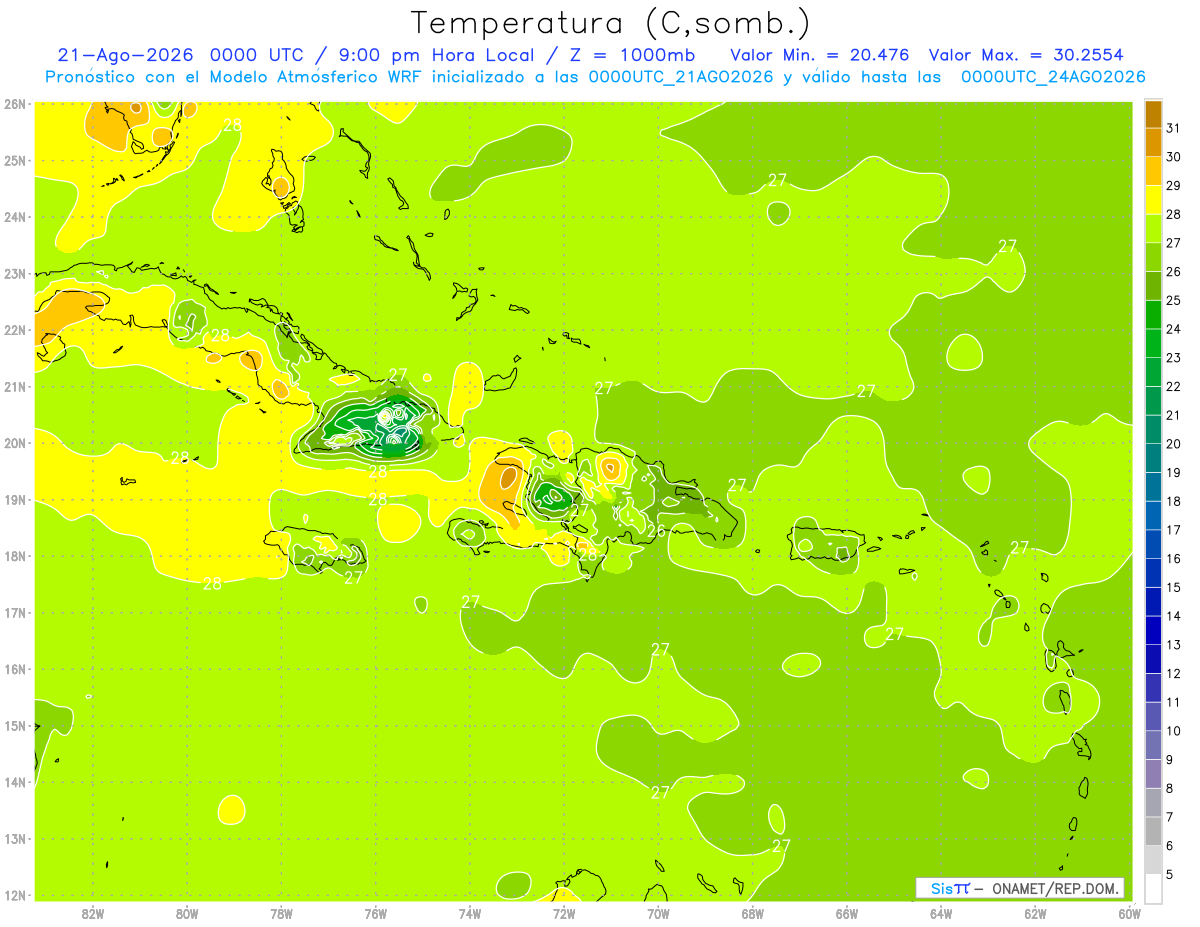Click the "20" label on the color scale
This screenshot has width=1200, height=927.
tap(1175, 444)
